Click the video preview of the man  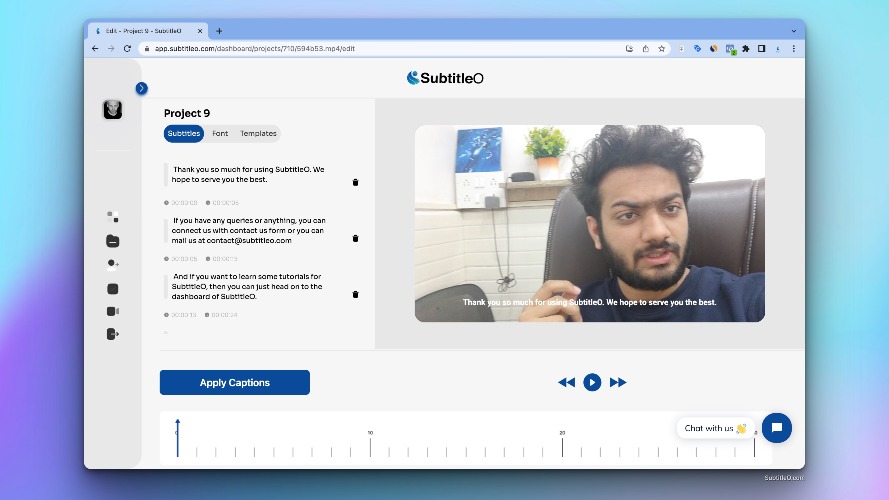(590, 223)
